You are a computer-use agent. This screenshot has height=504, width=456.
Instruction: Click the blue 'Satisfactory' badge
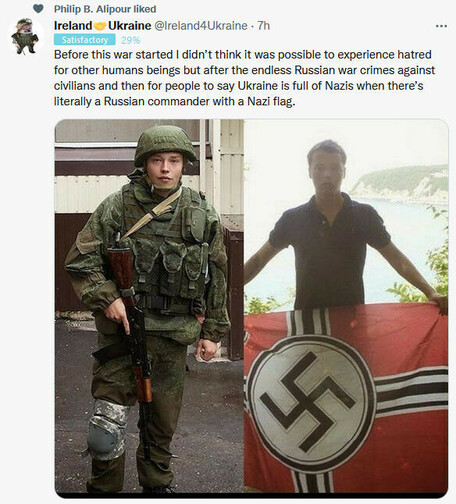tap(85, 40)
